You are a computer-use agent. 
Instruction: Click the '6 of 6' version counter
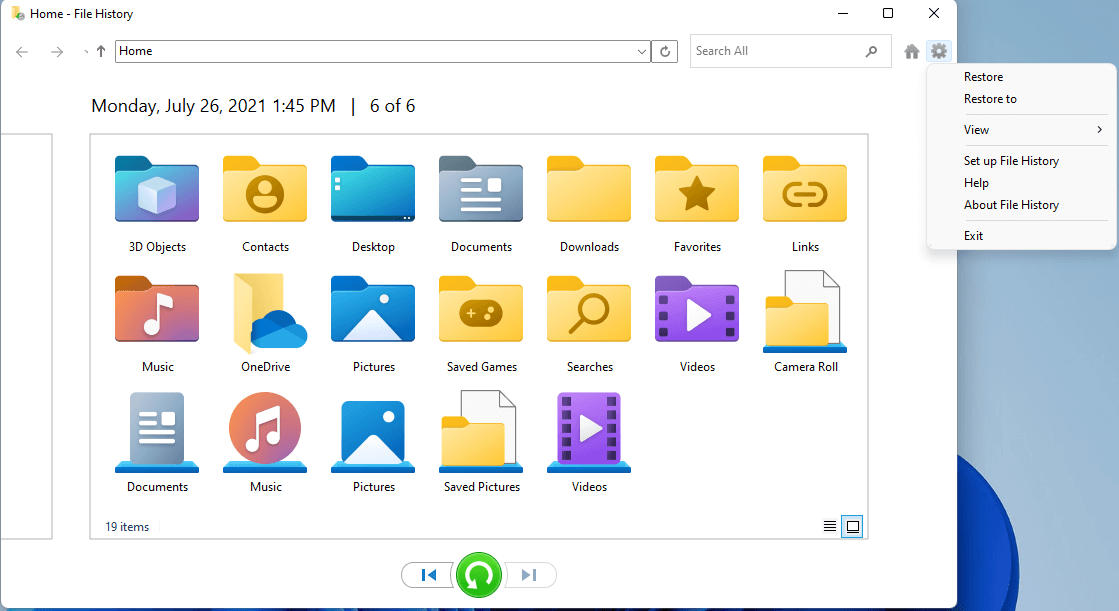pos(392,106)
